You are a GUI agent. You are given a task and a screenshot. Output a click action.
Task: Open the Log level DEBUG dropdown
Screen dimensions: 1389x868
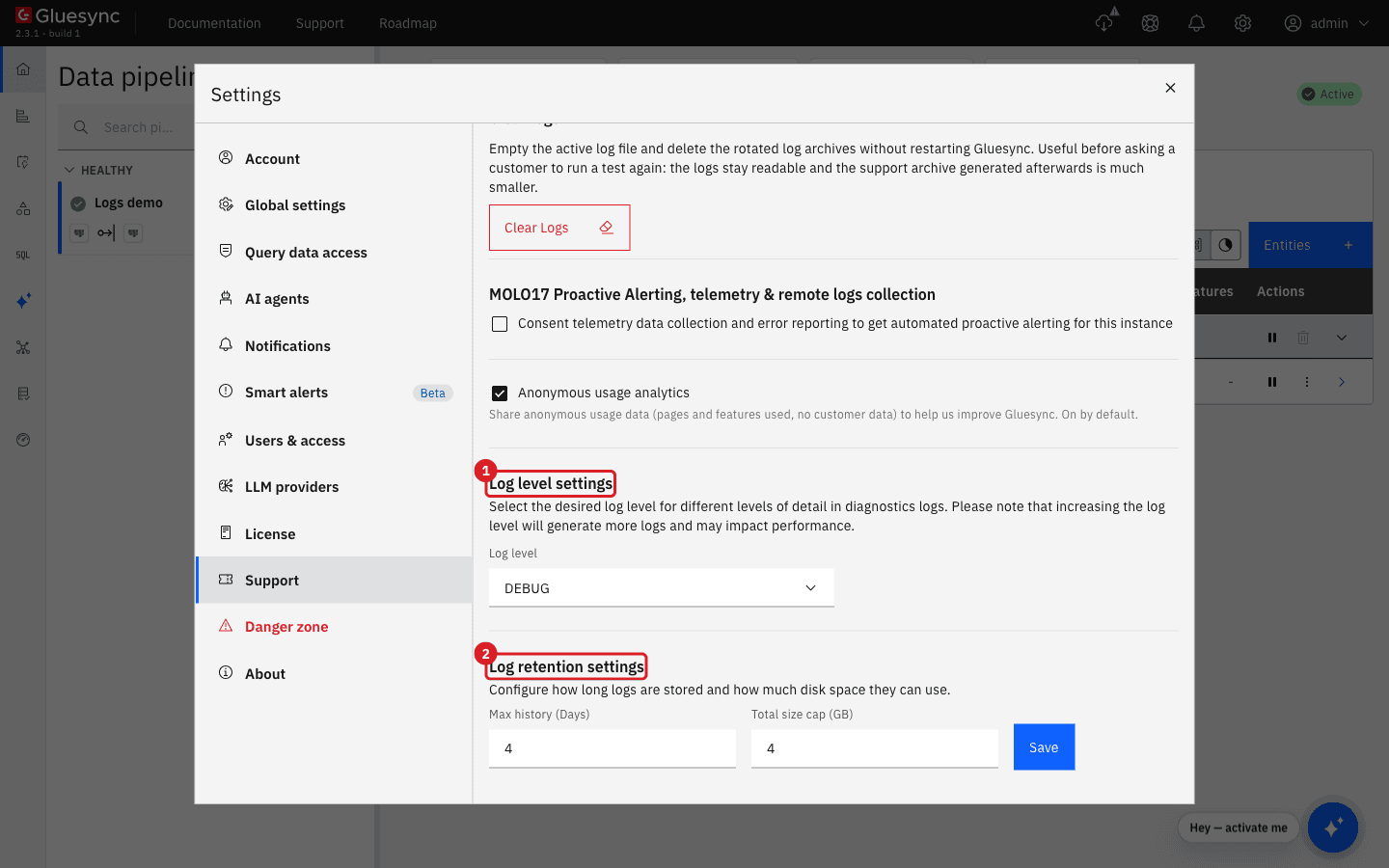661,587
